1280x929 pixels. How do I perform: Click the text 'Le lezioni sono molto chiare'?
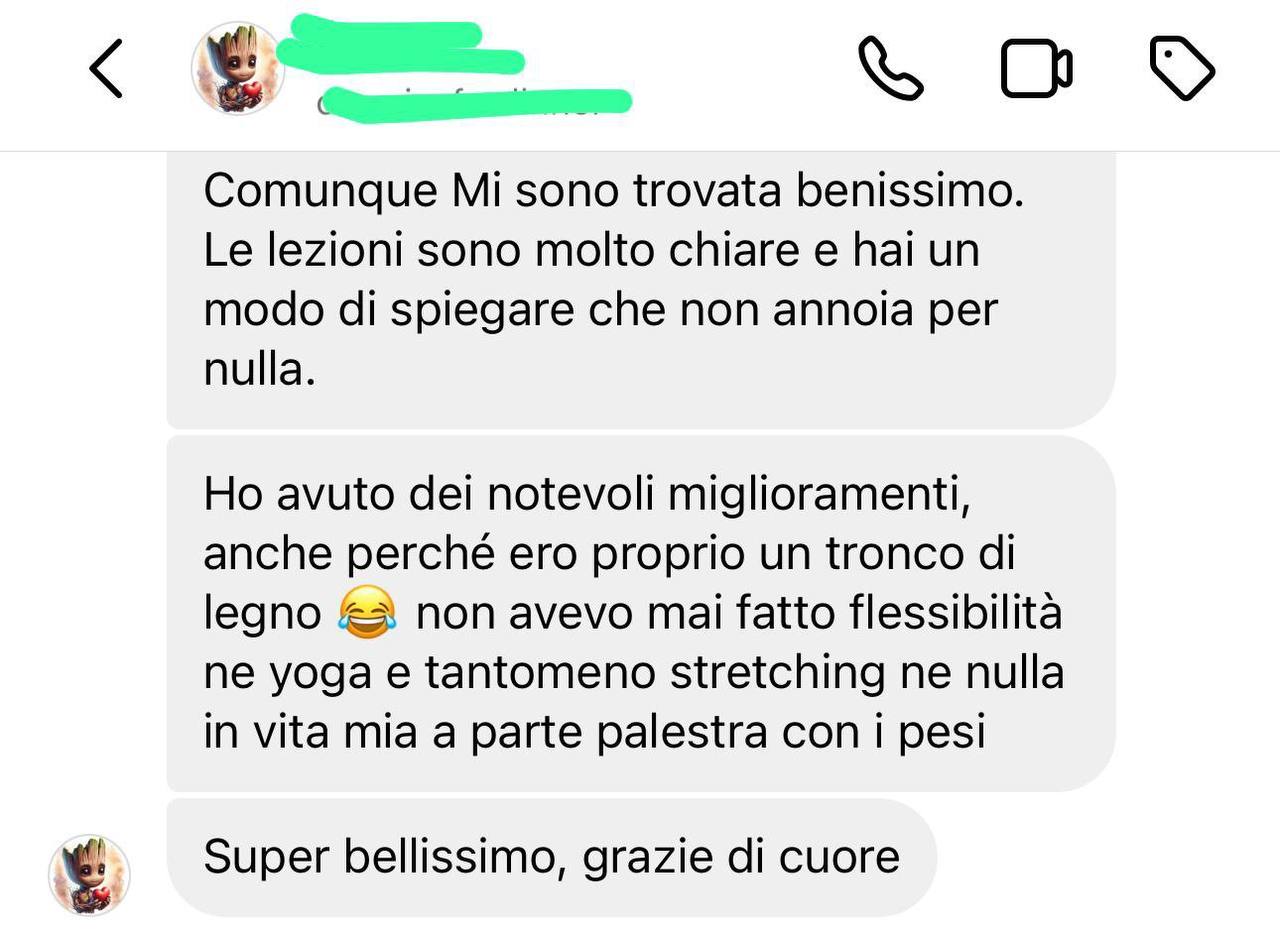[502, 251]
